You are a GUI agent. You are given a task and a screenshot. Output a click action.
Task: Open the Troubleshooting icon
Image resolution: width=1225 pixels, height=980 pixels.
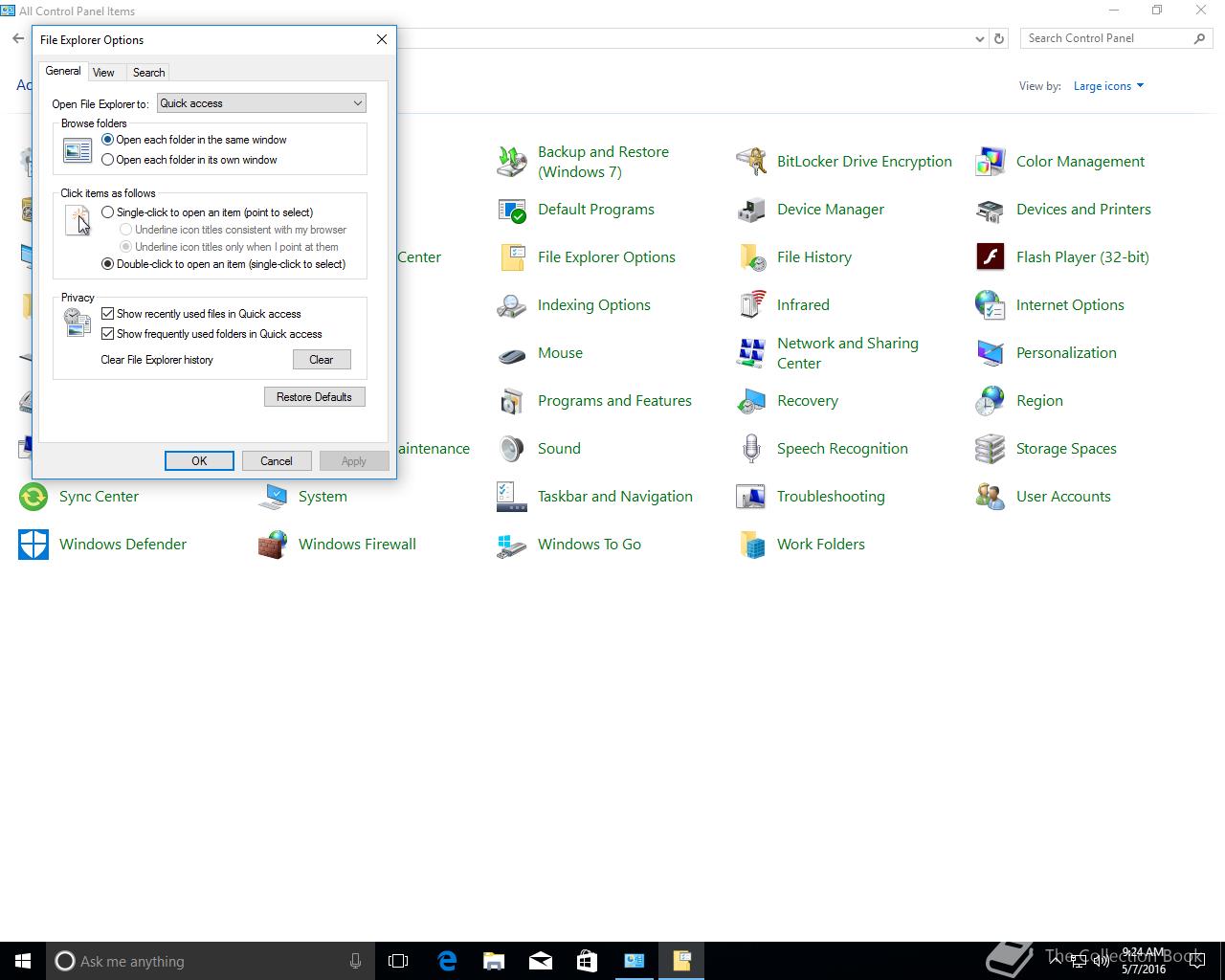click(x=751, y=497)
